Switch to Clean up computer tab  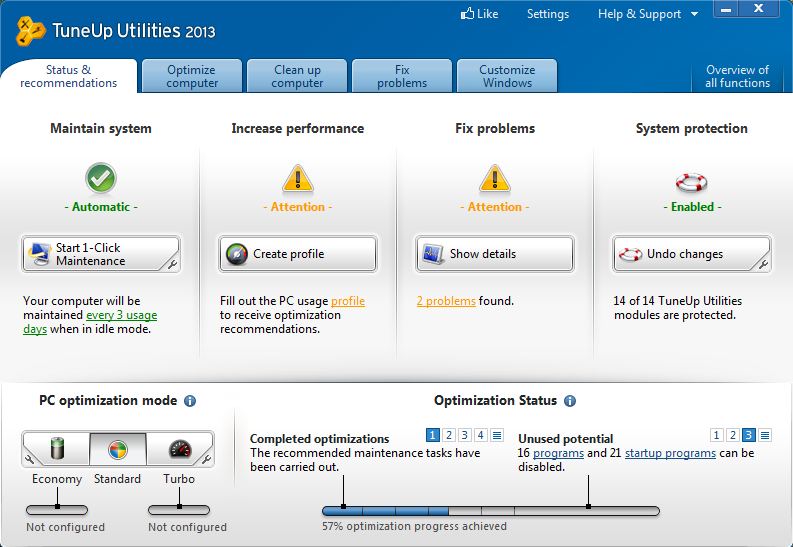pos(297,76)
